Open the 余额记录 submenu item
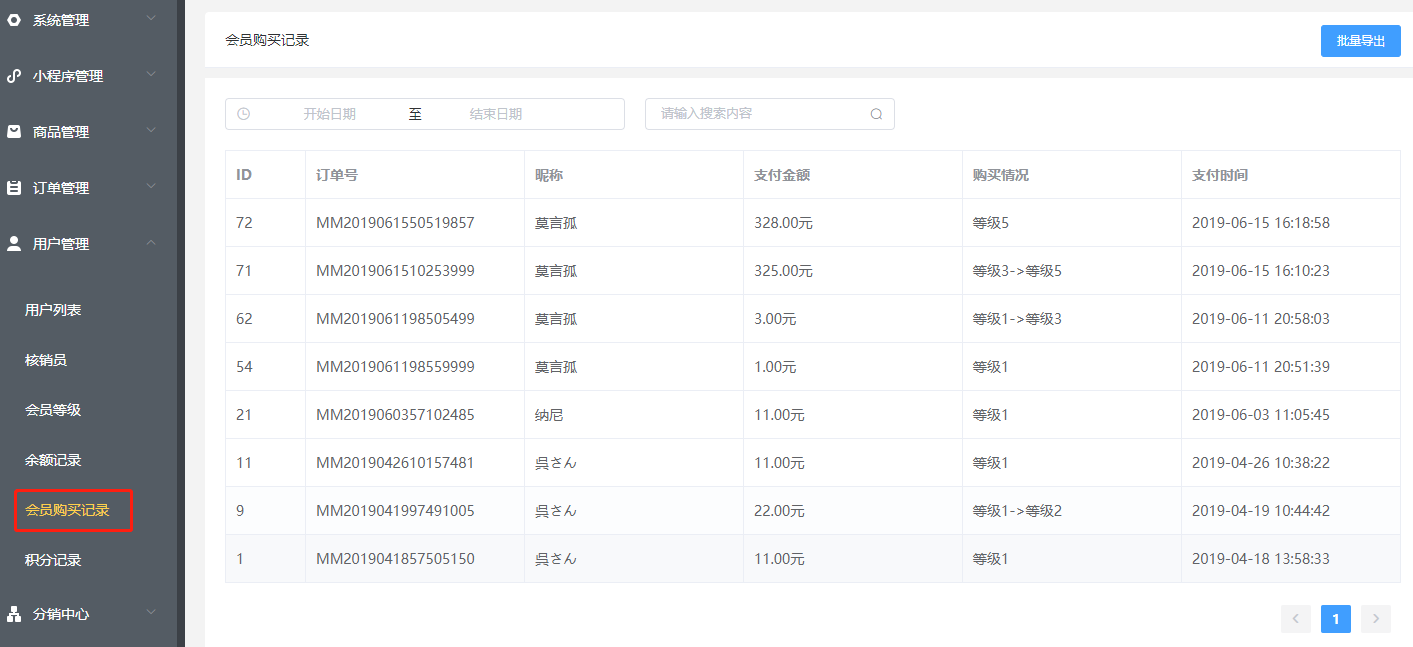Image resolution: width=1413 pixels, height=647 pixels. (x=53, y=460)
